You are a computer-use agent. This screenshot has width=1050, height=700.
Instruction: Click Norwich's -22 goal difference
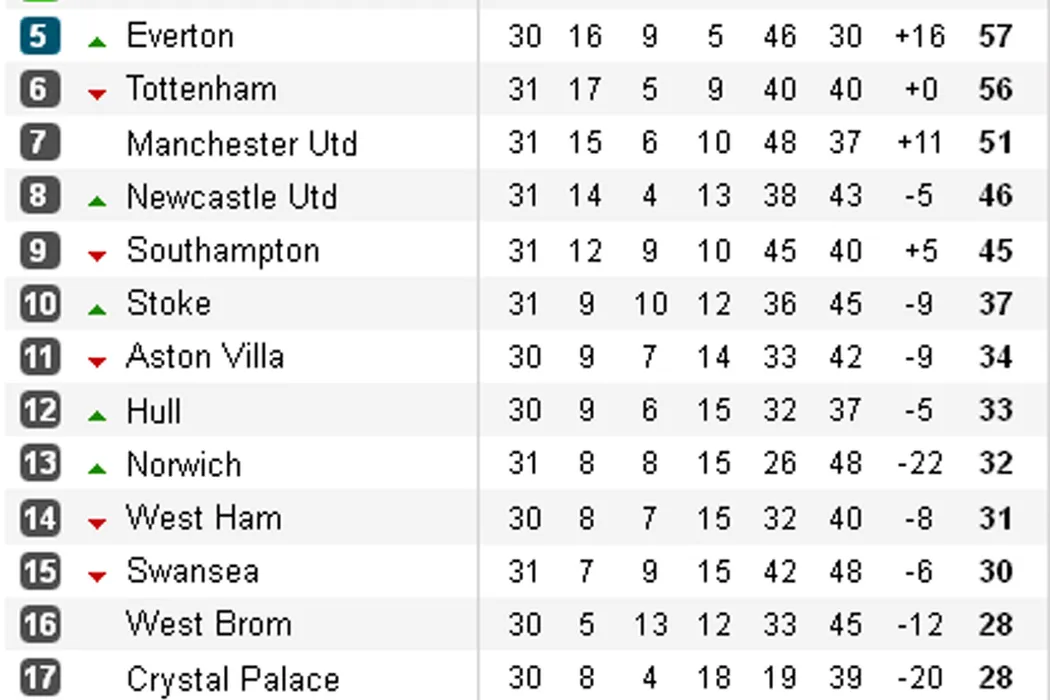(x=919, y=464)
